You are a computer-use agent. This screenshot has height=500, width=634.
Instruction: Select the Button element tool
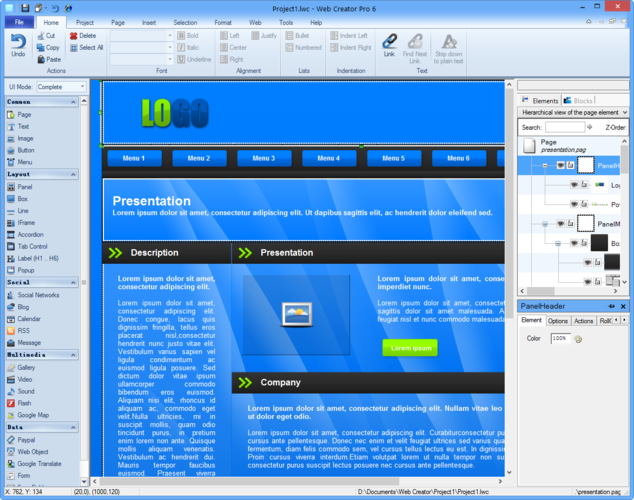[x=21, y=150]
